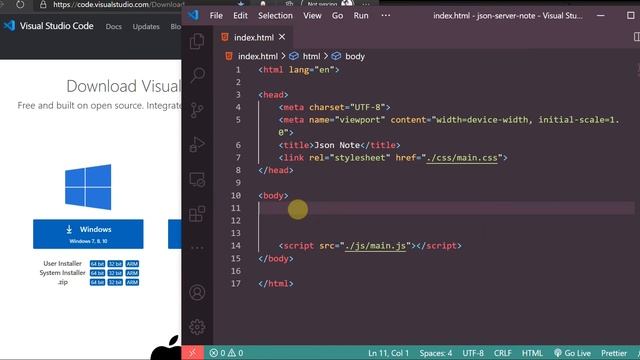Download User Installer 32 bit

[x=115, y=264]
